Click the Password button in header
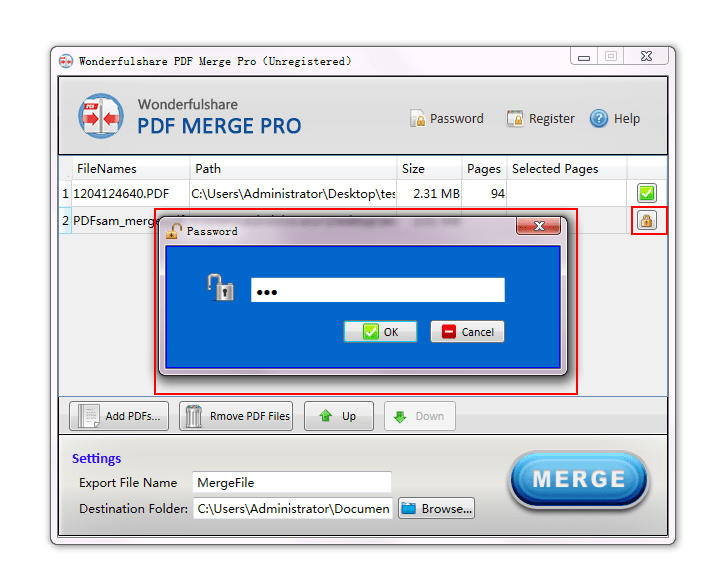 (447, 119)
